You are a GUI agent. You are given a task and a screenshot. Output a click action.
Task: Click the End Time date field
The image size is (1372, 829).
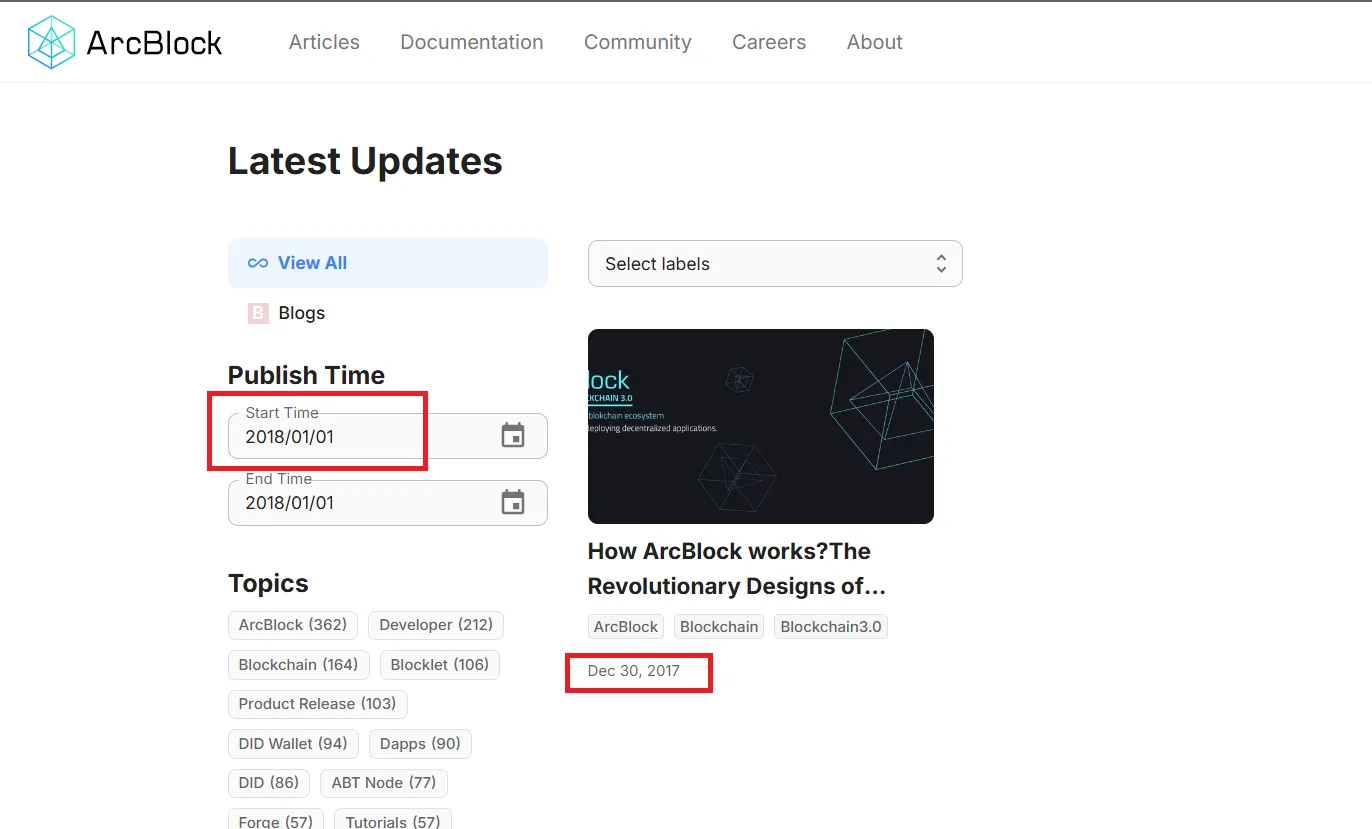pos(388,502)
